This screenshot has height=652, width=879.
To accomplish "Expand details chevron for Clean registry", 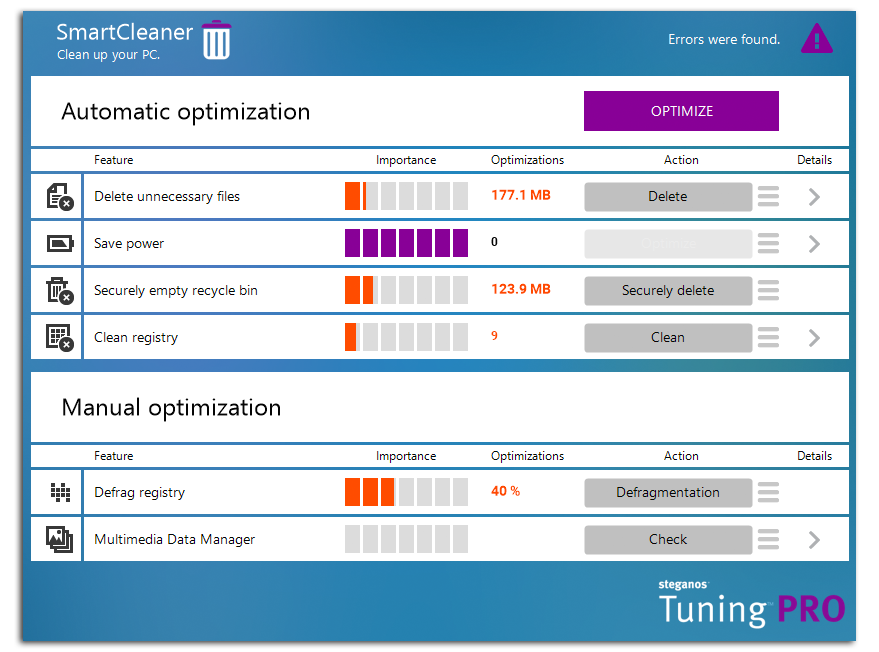I will coord(814,338).
